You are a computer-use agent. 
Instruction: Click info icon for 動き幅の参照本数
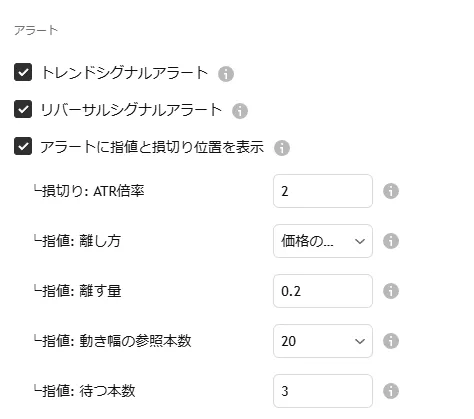pos(391,341)
